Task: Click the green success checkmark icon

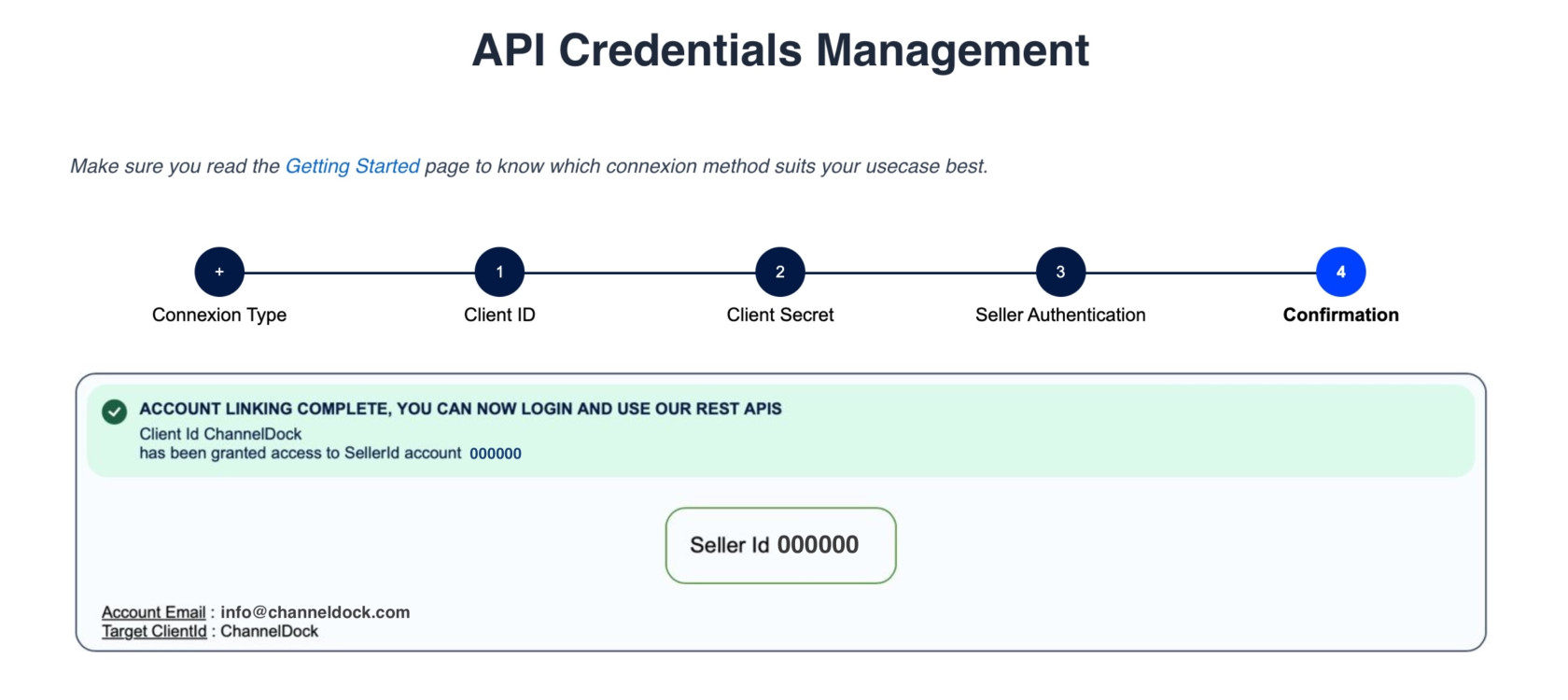Action: (x=115, y=412)
